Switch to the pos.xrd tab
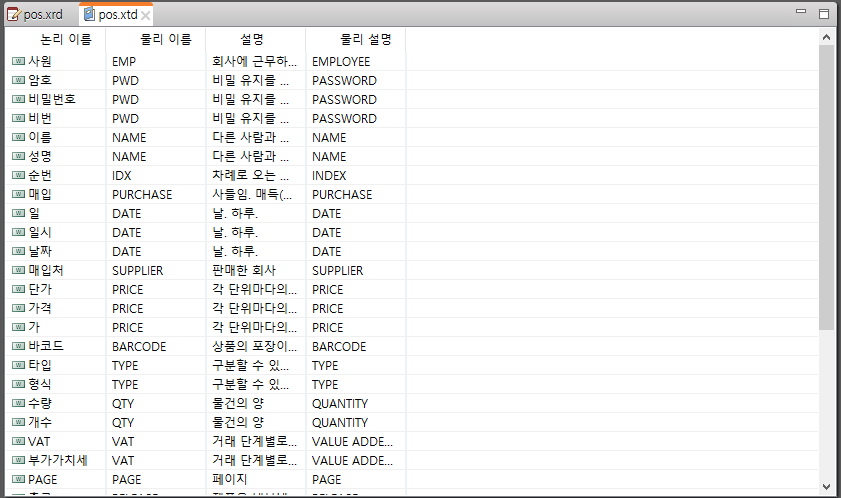The height and width of the screenshot is (498, 841). [x=35, y=14]
